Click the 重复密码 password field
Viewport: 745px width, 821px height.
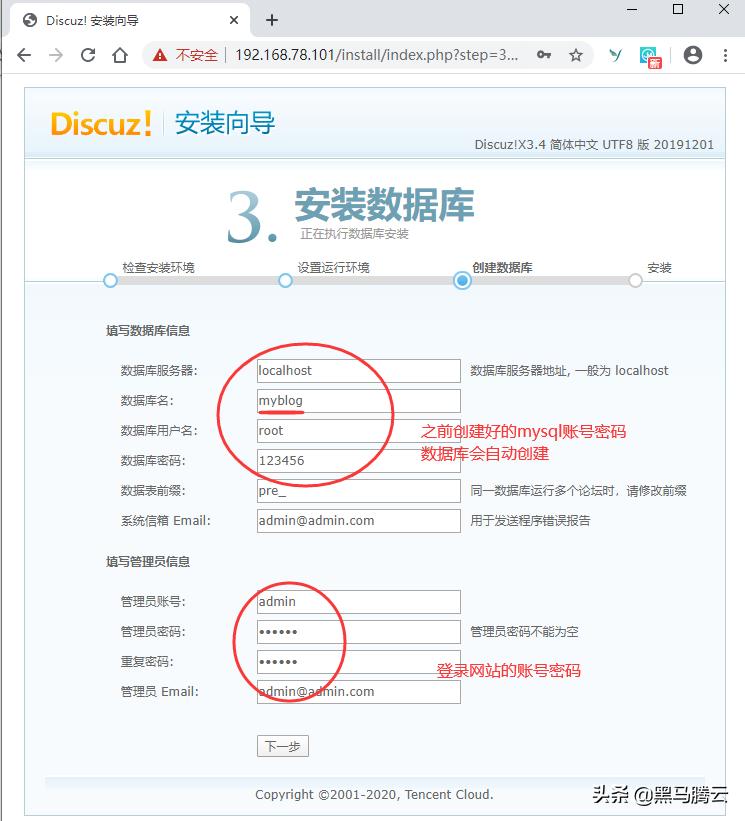pyautogui.click(x=359, y=662)
